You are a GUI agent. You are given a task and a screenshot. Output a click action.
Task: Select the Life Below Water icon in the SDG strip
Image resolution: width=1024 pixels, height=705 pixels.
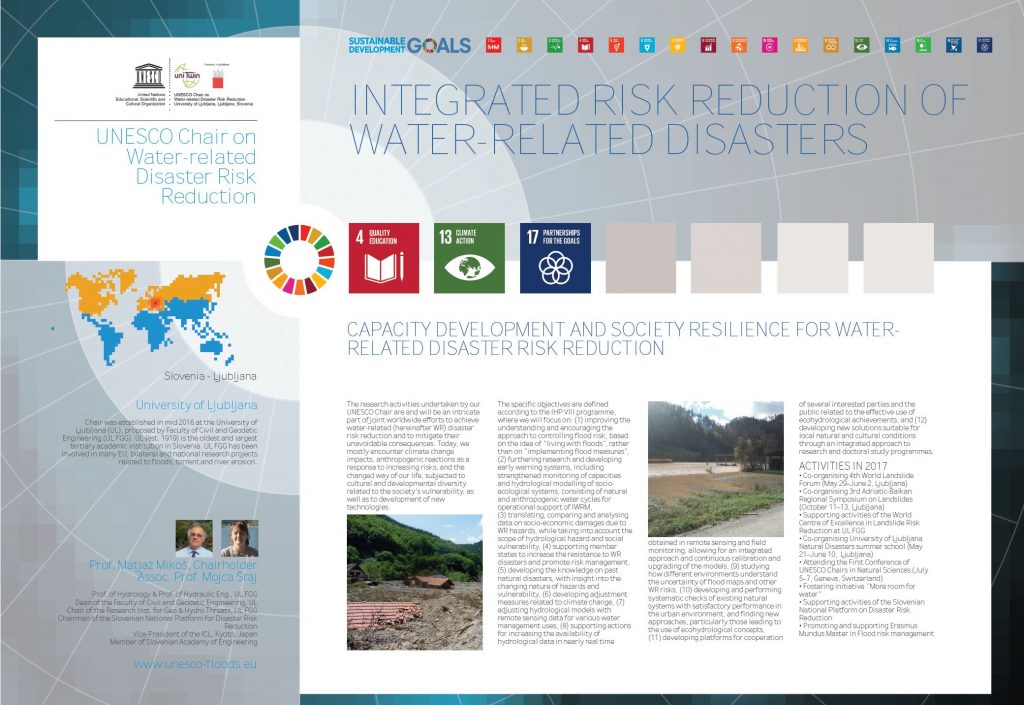[x=891, y=44]
